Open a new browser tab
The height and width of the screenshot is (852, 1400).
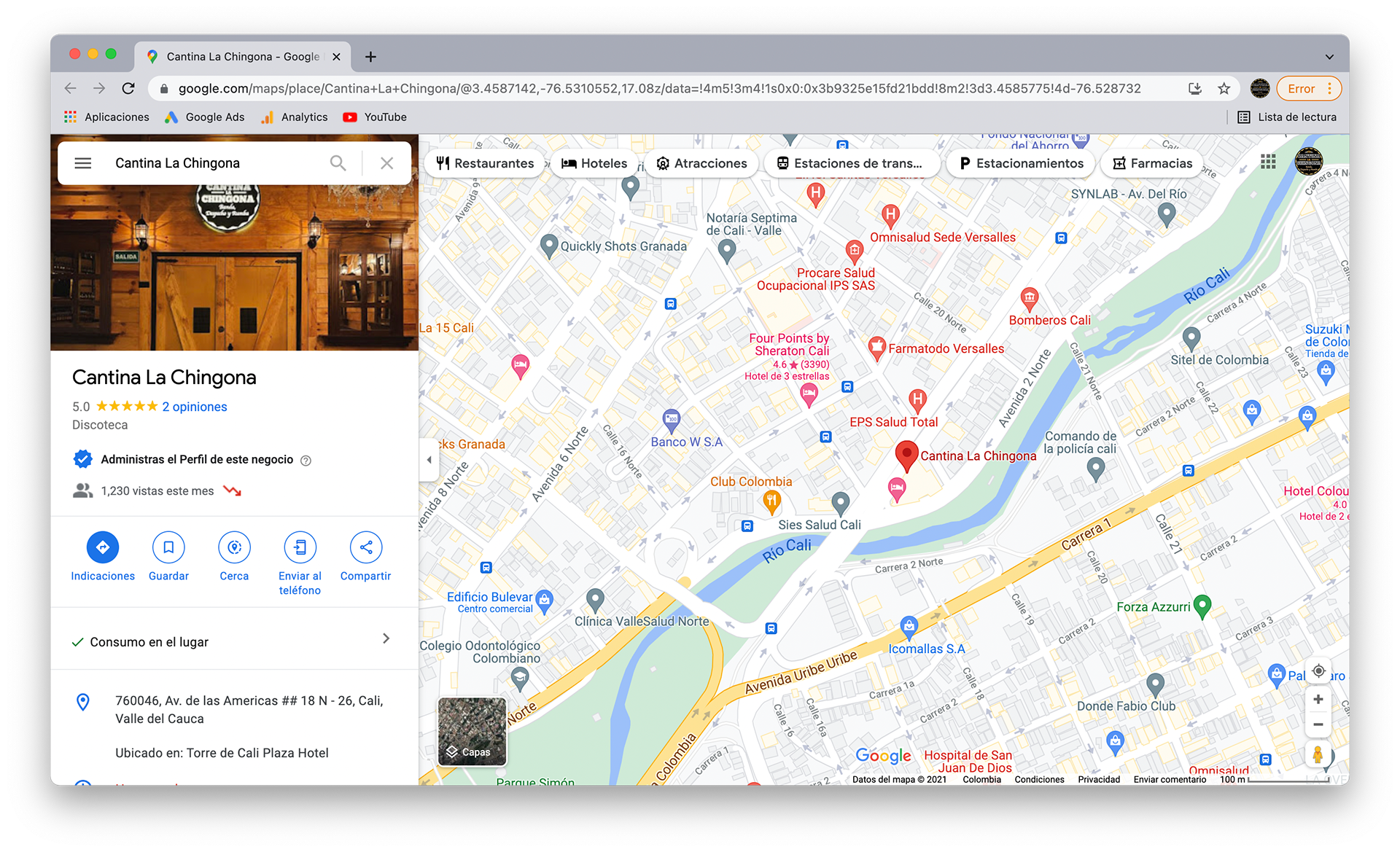[x=370, y=57]
